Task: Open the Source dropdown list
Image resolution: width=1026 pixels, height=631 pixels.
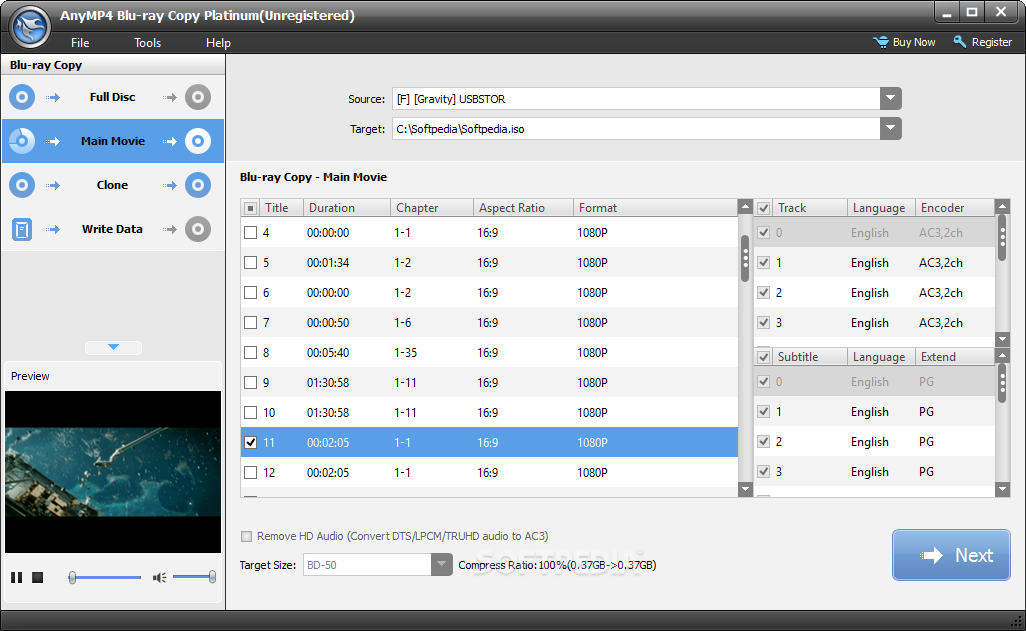Action: 891,99
